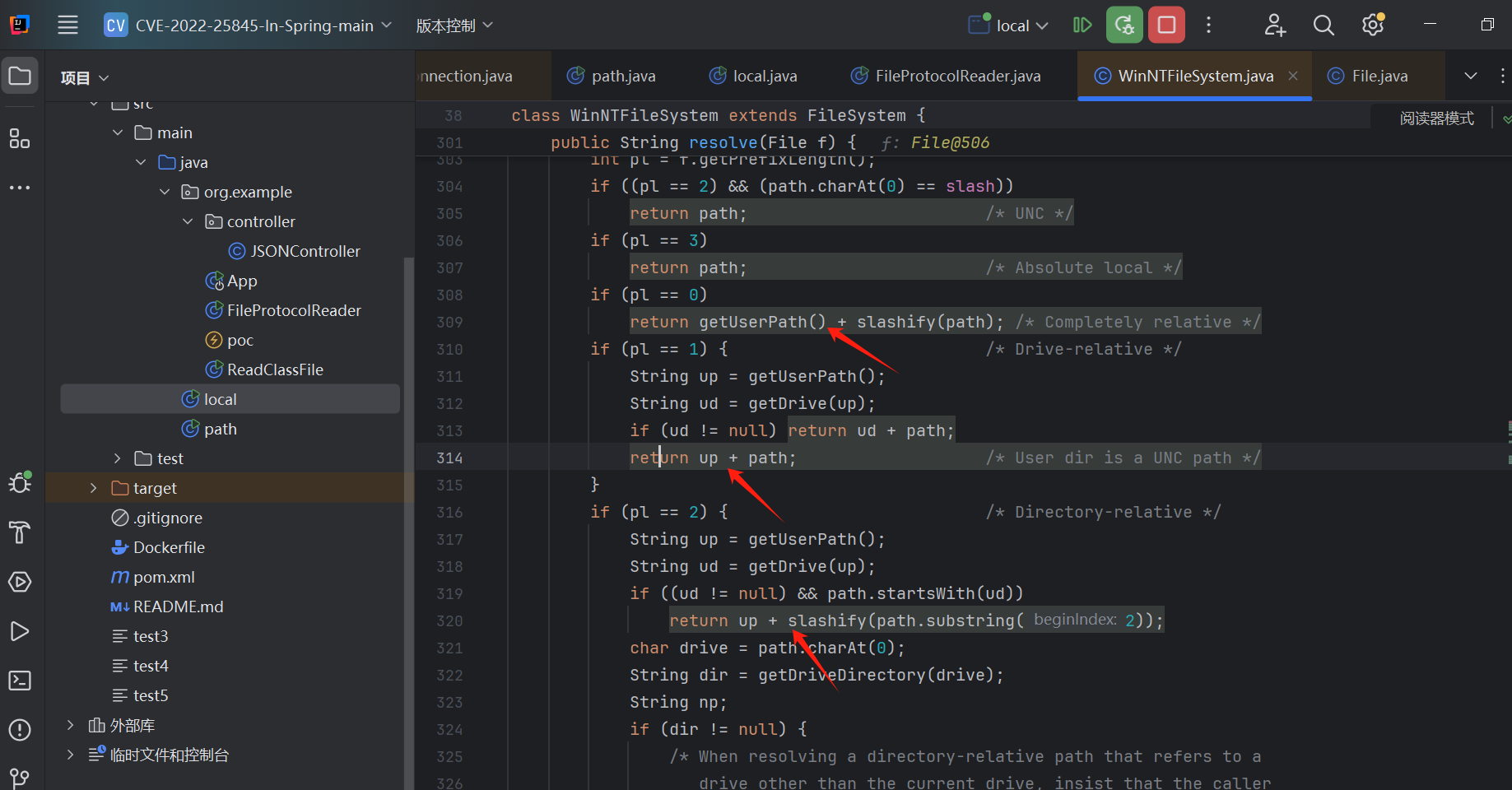This screenshot has height=790, width=1512.
Task: Open IDE settings gear
Action: click(1373, 26)
